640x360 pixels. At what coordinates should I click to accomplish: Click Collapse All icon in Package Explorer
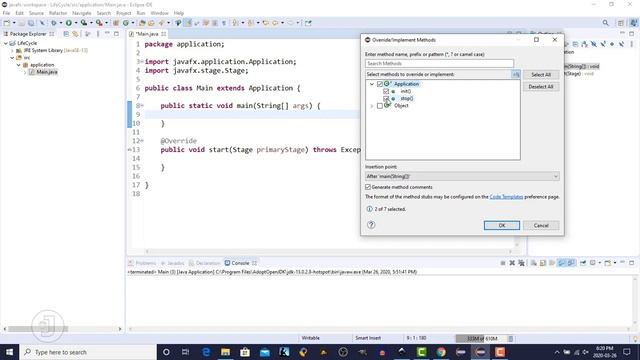(66, 34)
